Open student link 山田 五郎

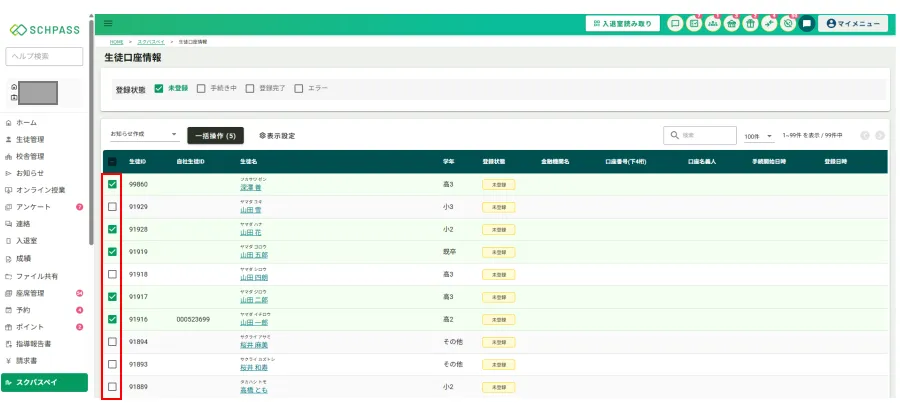tap(254, 256)
